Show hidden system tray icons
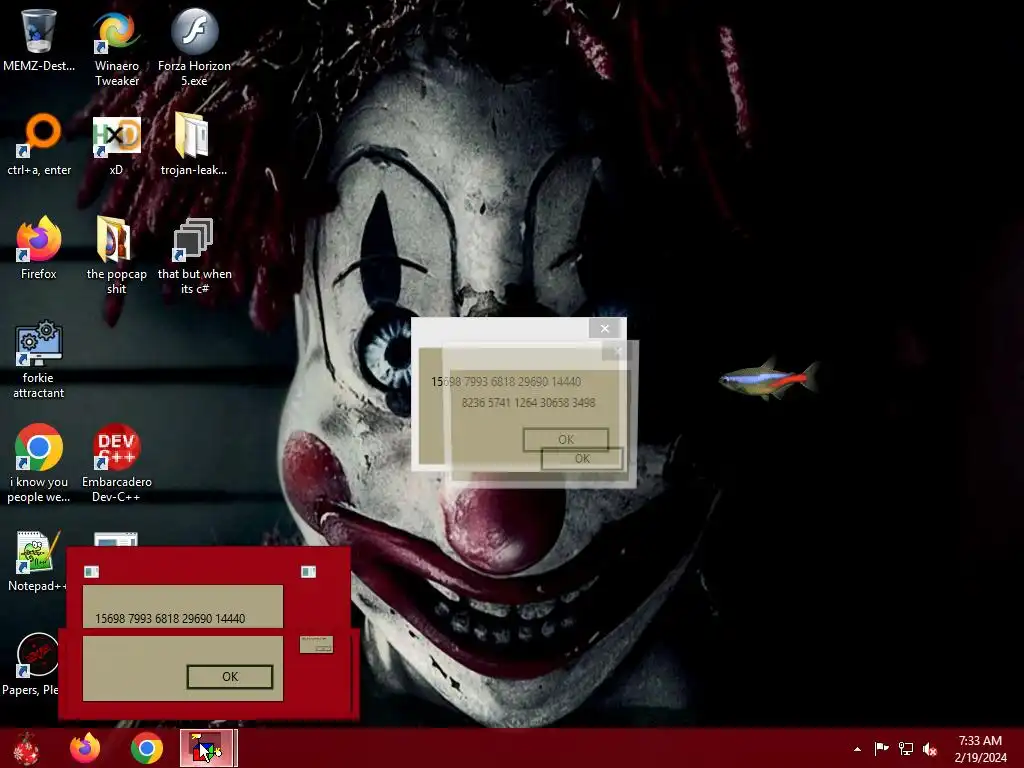Viewport: 1024px width, 768px height. pyautogui.click(x=857, y=749)
